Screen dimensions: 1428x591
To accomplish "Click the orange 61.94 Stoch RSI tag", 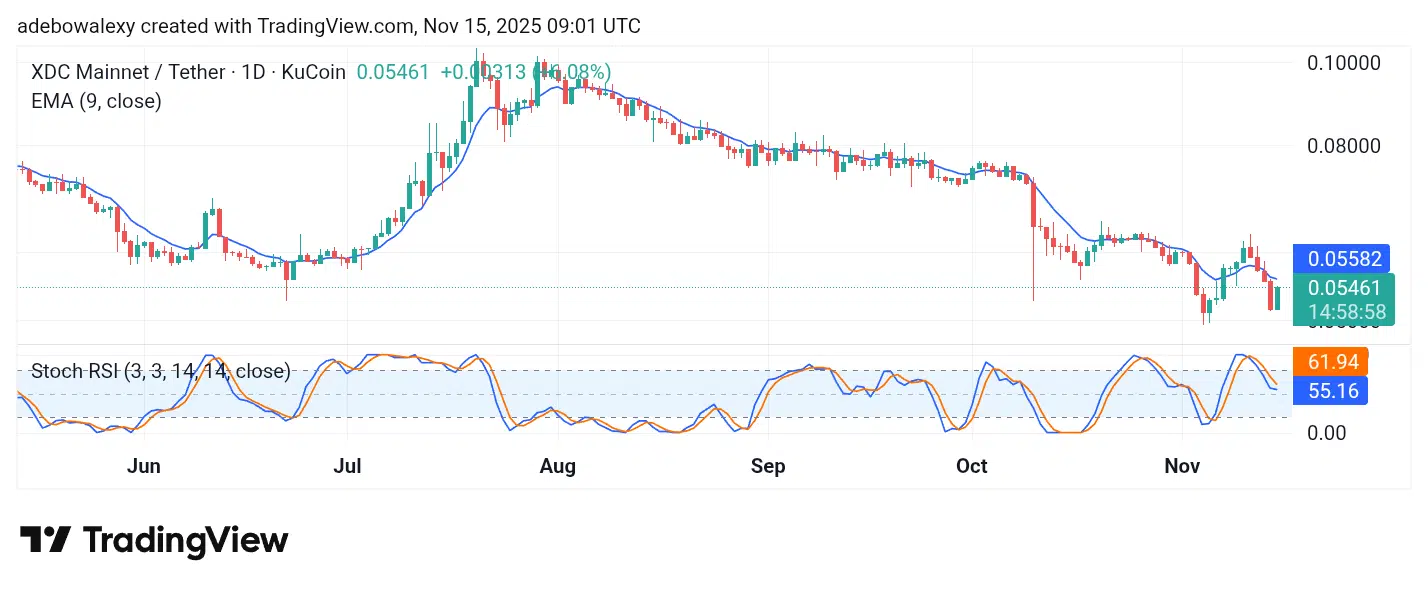I will tap(1329, 361).
